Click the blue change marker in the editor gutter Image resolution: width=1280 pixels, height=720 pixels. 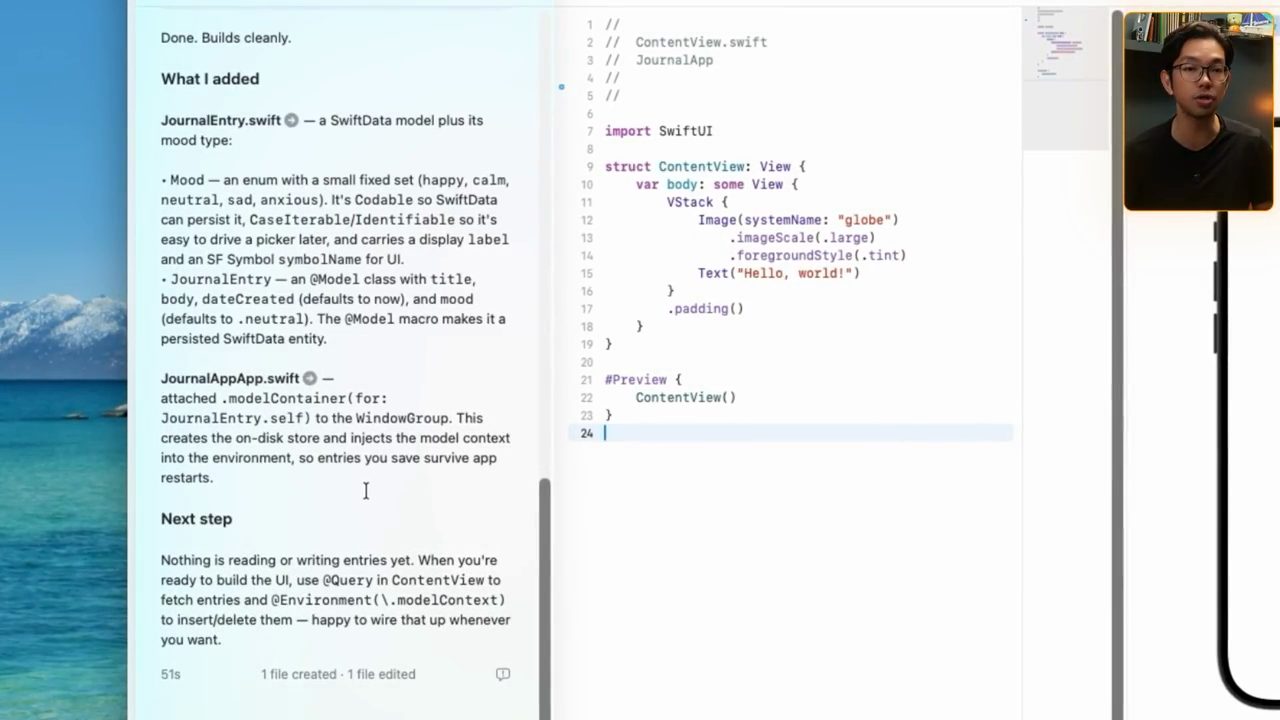[561, 87]
